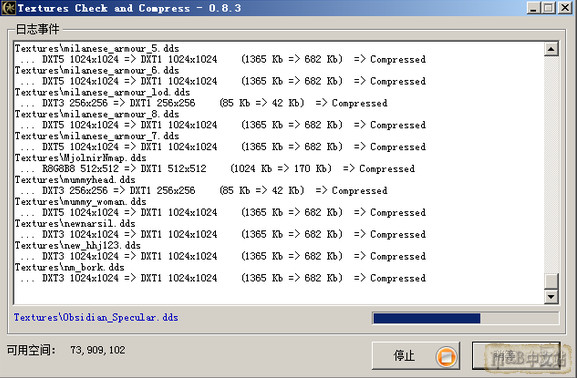
Task: Select the Textures\milanese_armour_7.dds log line
Action: click(97, 136)
